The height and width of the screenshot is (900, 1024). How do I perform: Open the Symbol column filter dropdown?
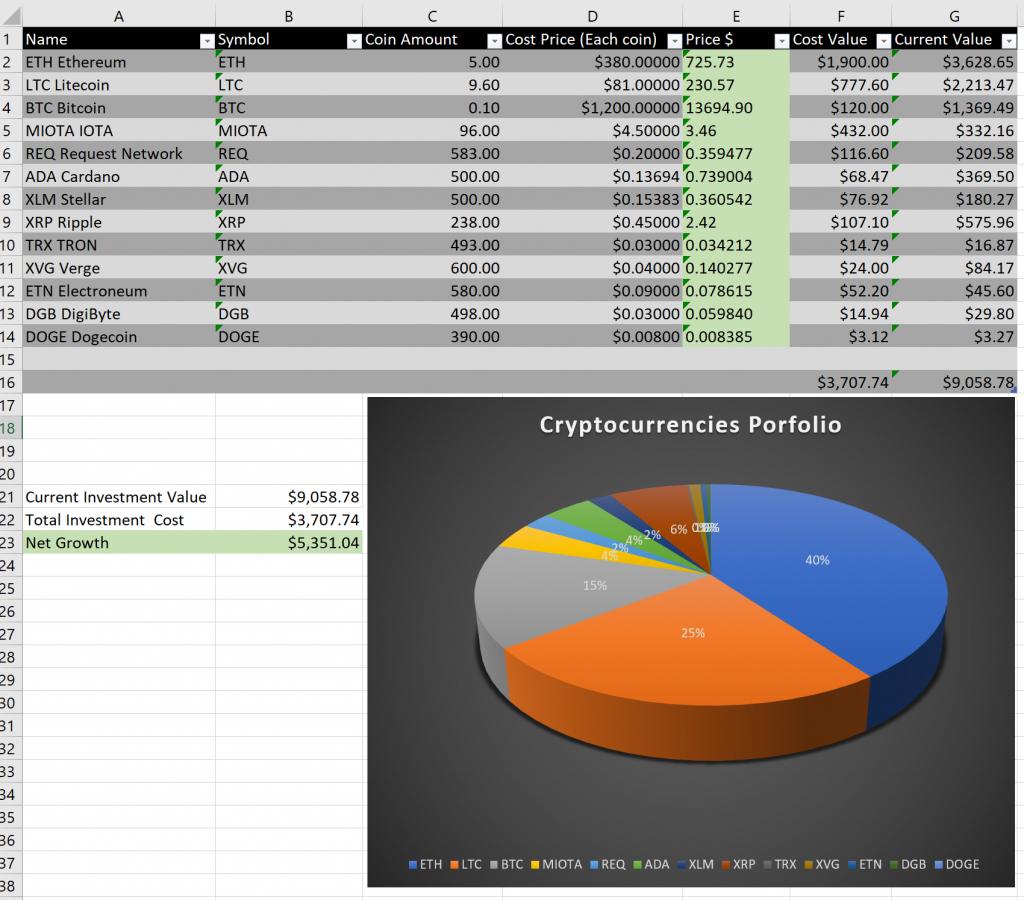coord(354,40)
